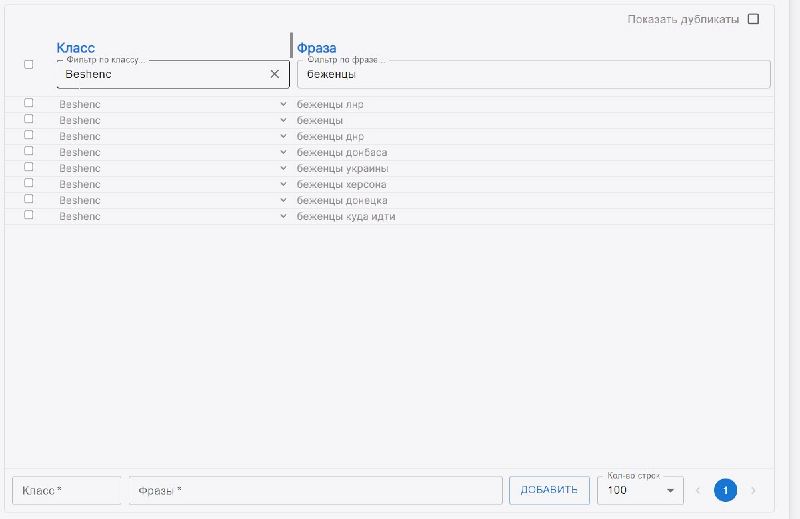This screenshot has height=519, width=800.
Task: Open the Кол-во строк rows-per-page dropdown
Action: 640,490
